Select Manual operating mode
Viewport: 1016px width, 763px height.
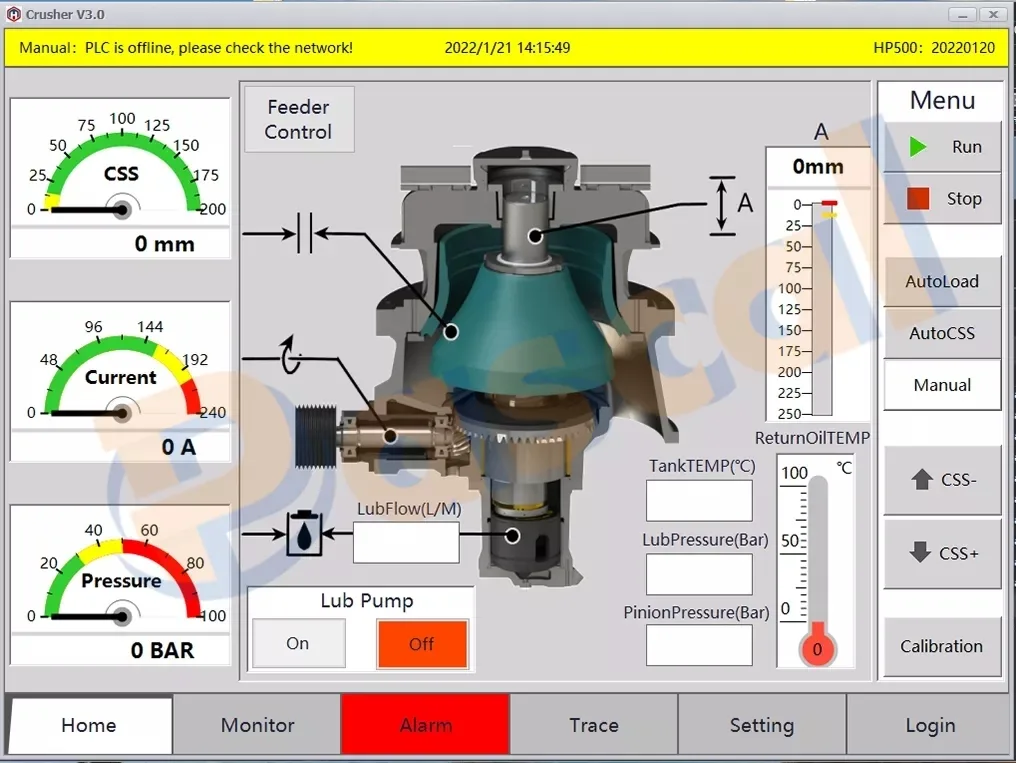[942, 385]
